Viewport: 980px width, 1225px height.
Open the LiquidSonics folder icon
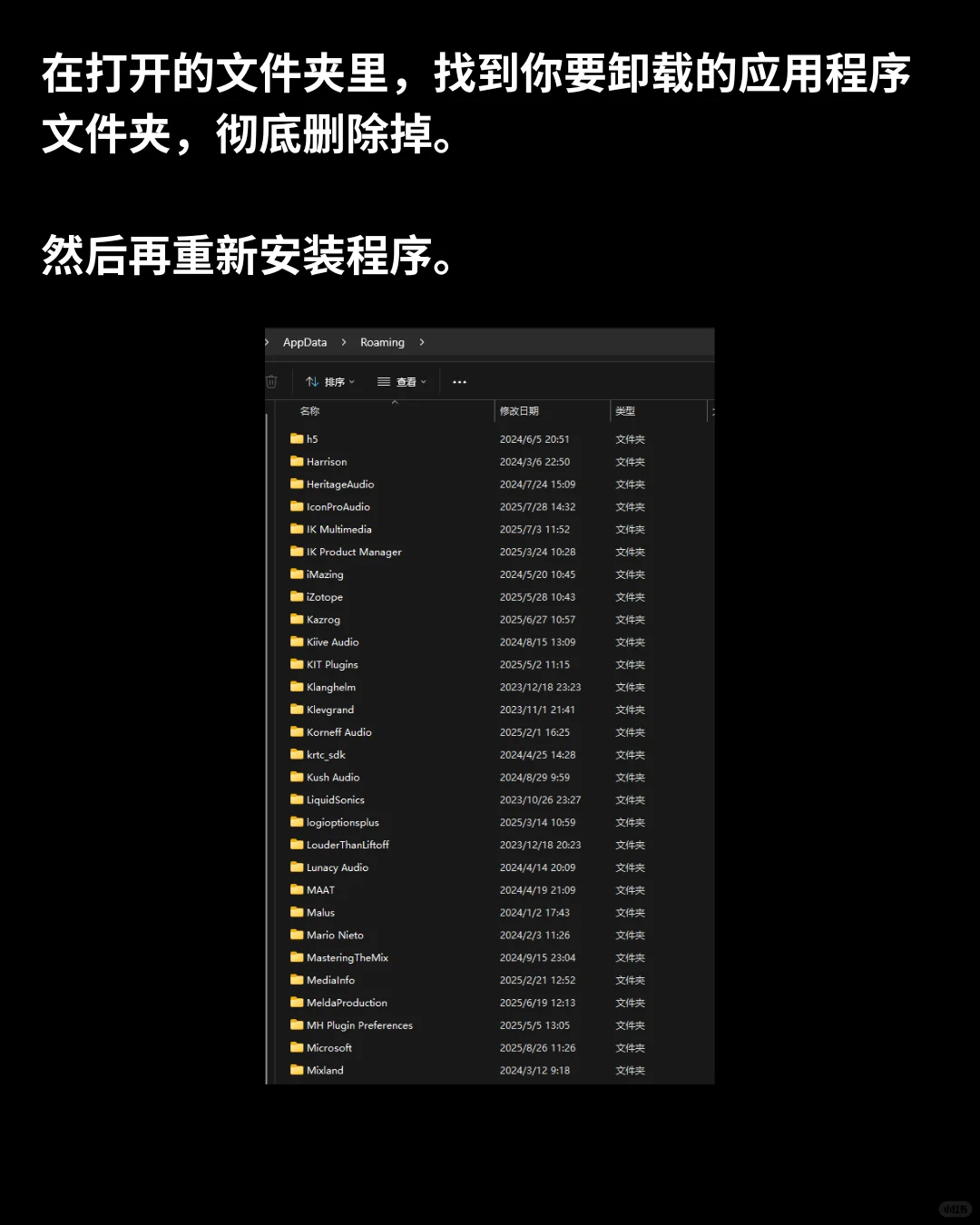299,799
